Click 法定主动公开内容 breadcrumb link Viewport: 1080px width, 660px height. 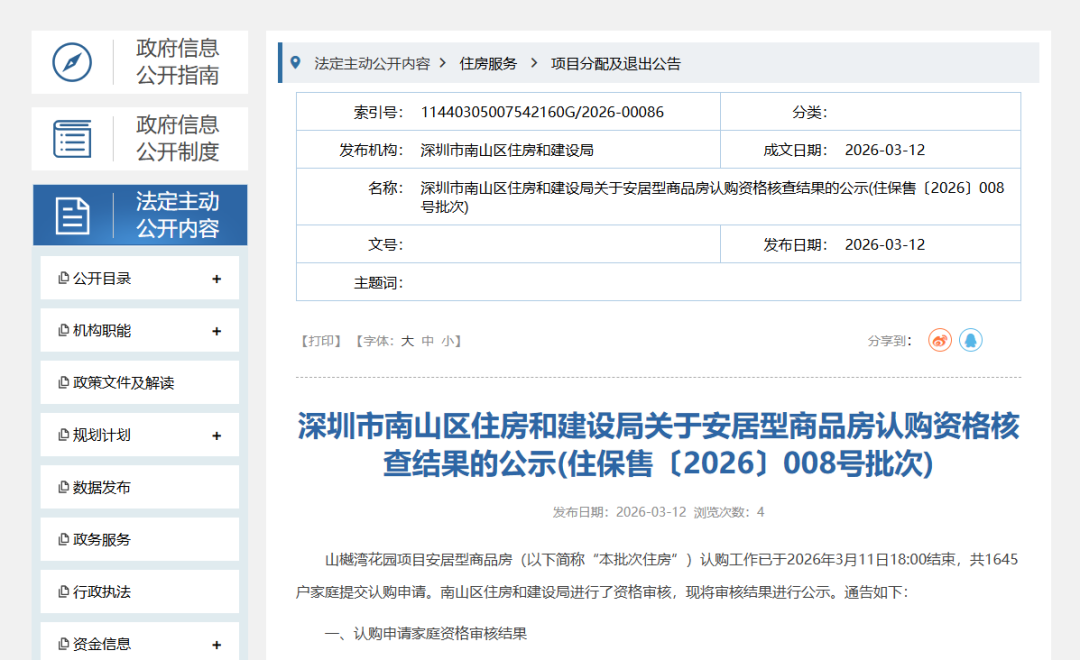tap(372, 63)
